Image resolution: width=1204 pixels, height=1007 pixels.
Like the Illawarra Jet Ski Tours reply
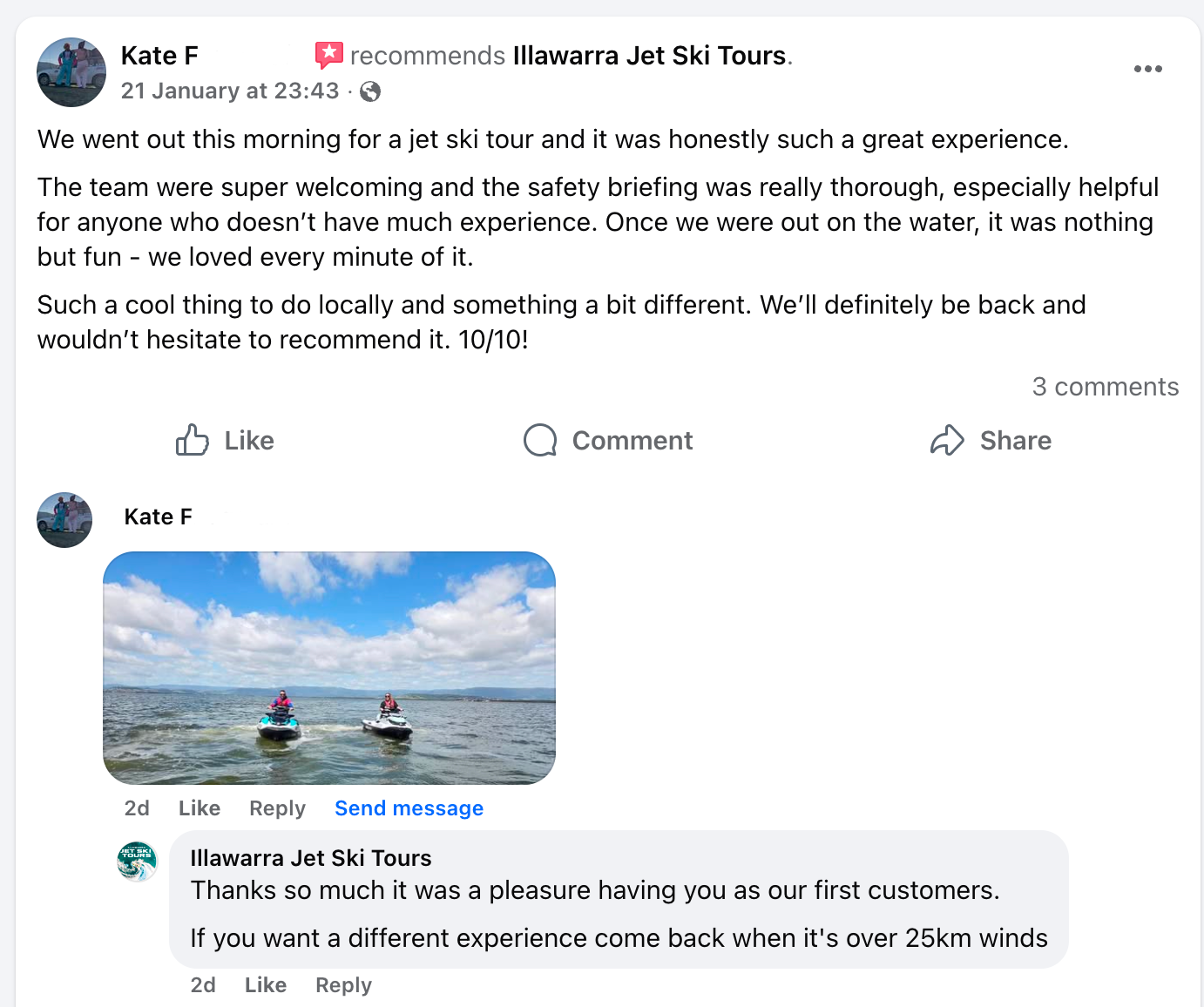(x=266, y=985)
